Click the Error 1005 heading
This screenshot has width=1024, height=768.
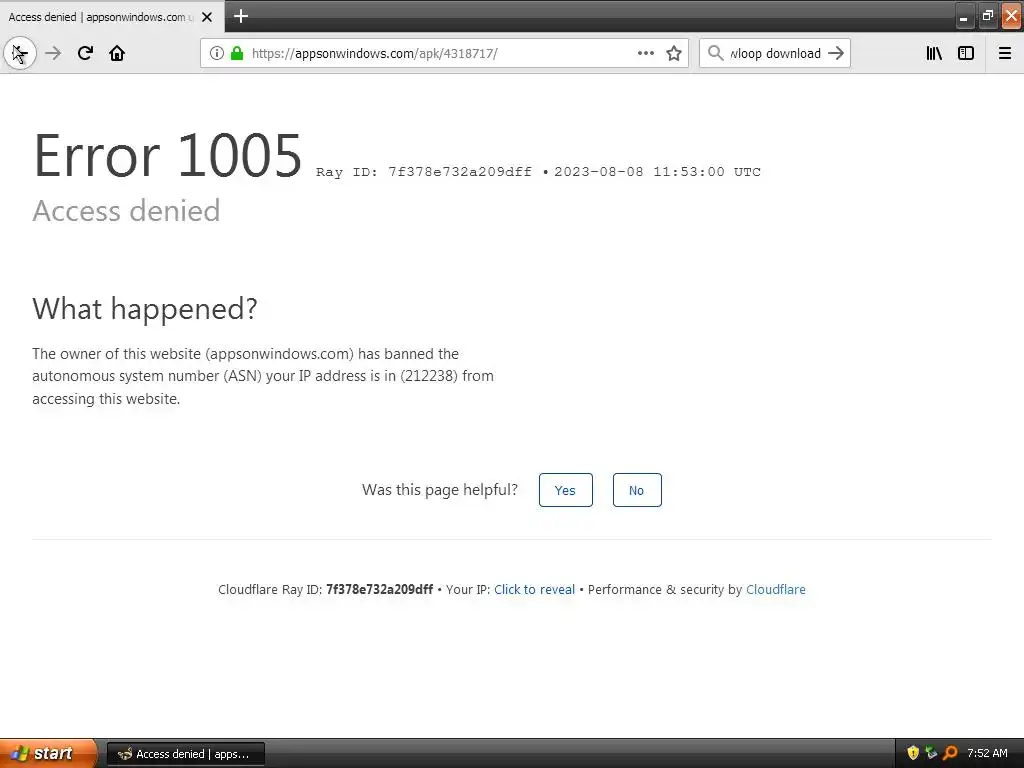coord(168,155)
